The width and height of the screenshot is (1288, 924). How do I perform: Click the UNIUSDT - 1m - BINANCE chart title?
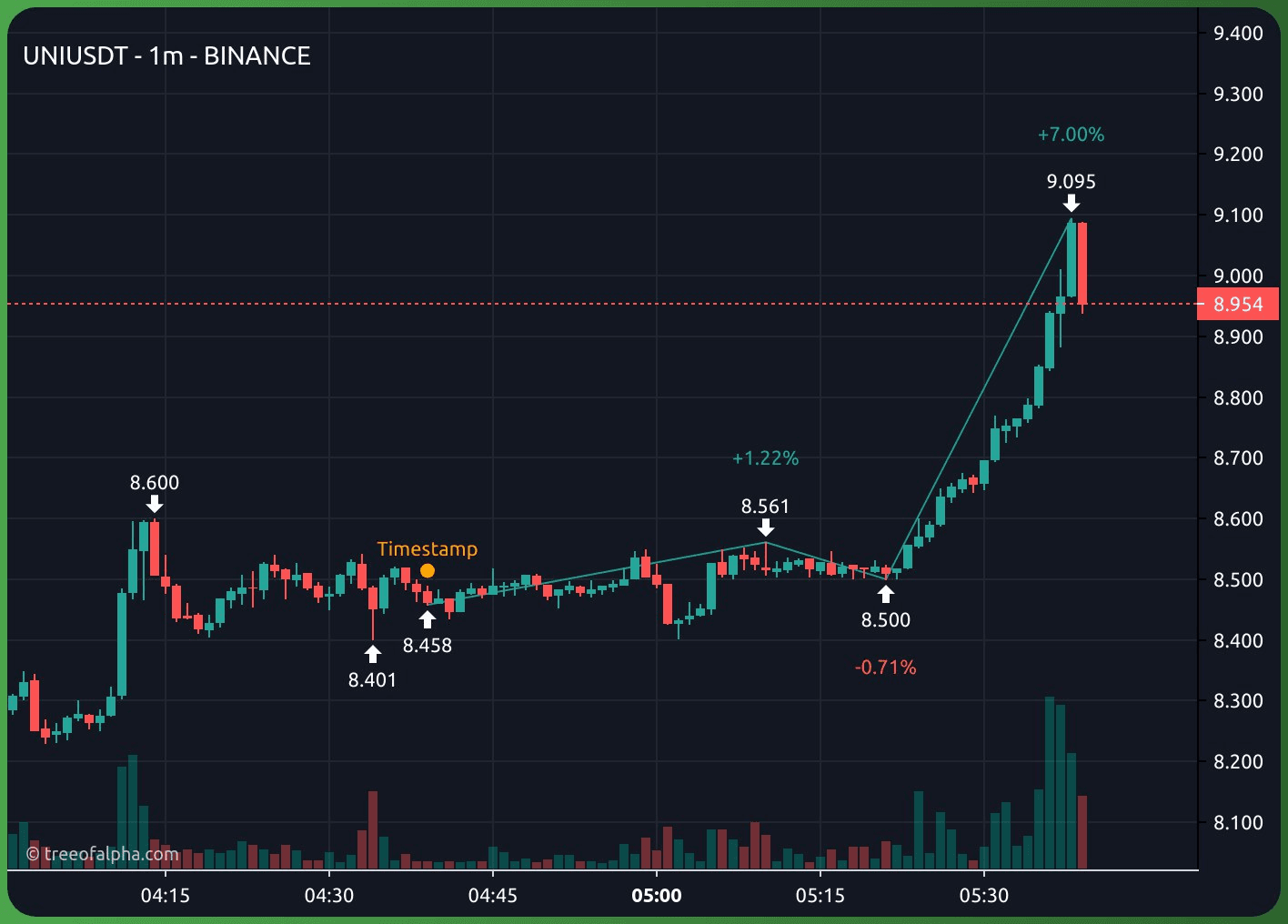coord(166,56)
